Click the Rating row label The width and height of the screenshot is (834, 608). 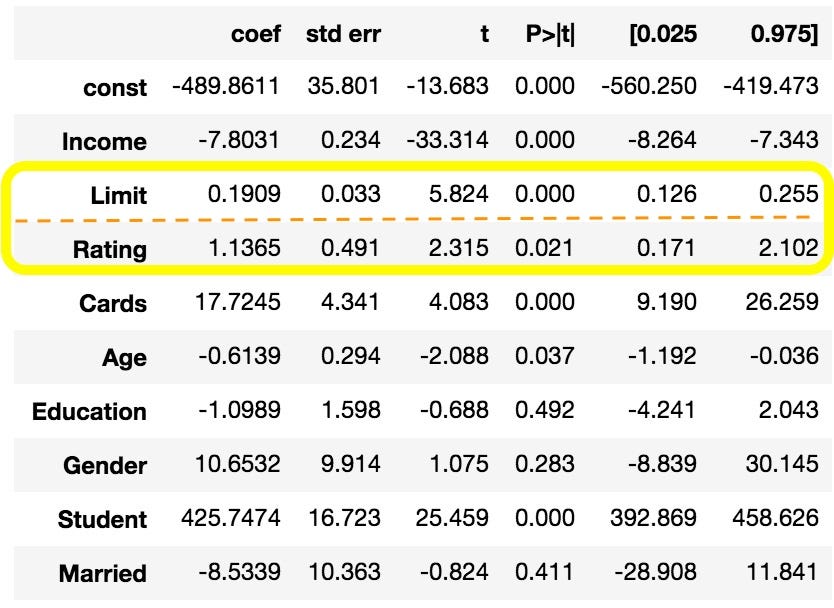[x=110, y=249]
